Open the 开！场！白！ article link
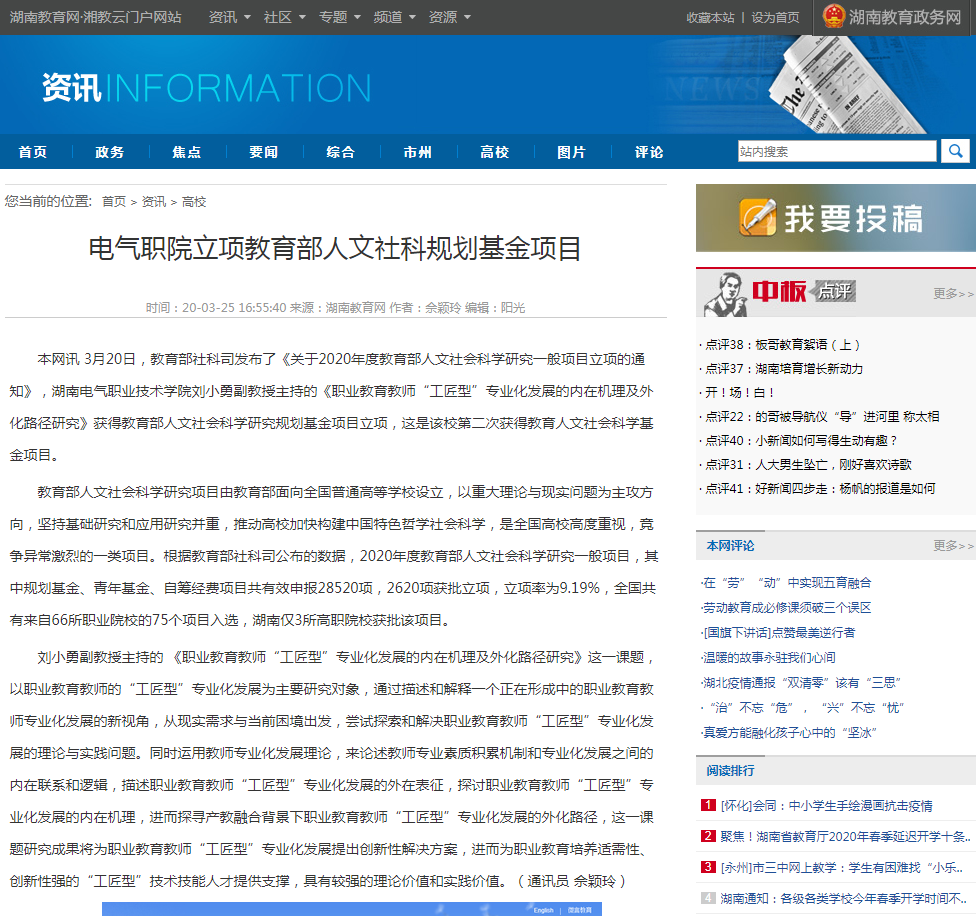Image resolution: width=976 pixels, height=916 pixels. 739,393
